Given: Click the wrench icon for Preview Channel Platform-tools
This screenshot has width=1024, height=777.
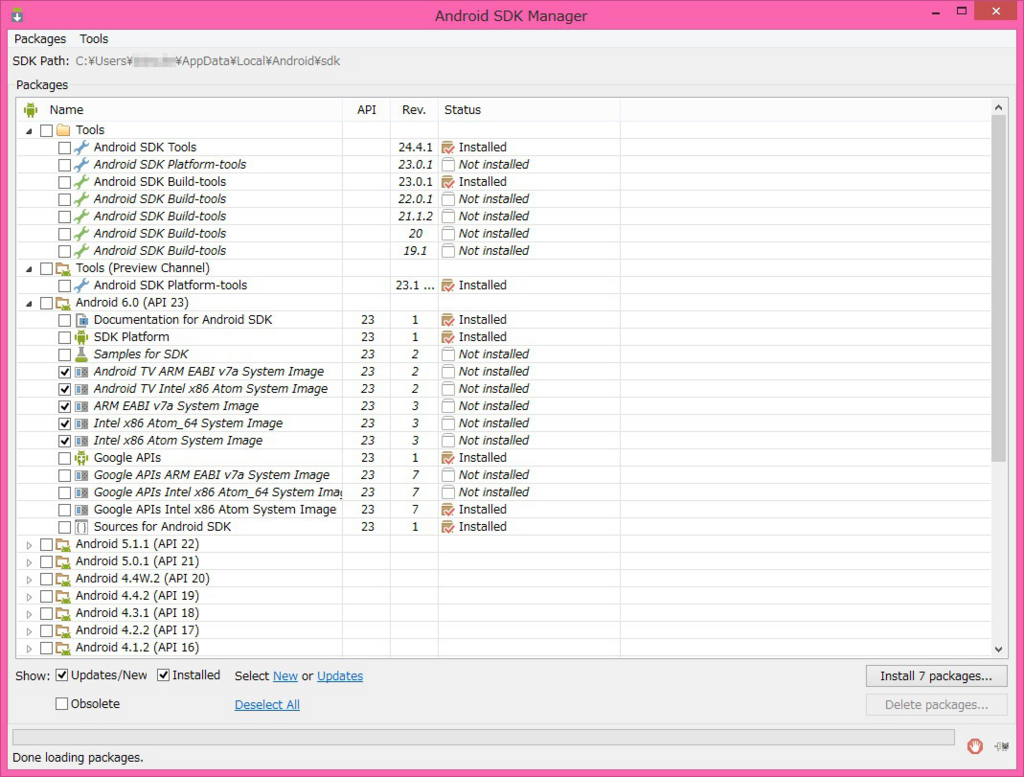Looking at the screenshot, I should point(81,285).
